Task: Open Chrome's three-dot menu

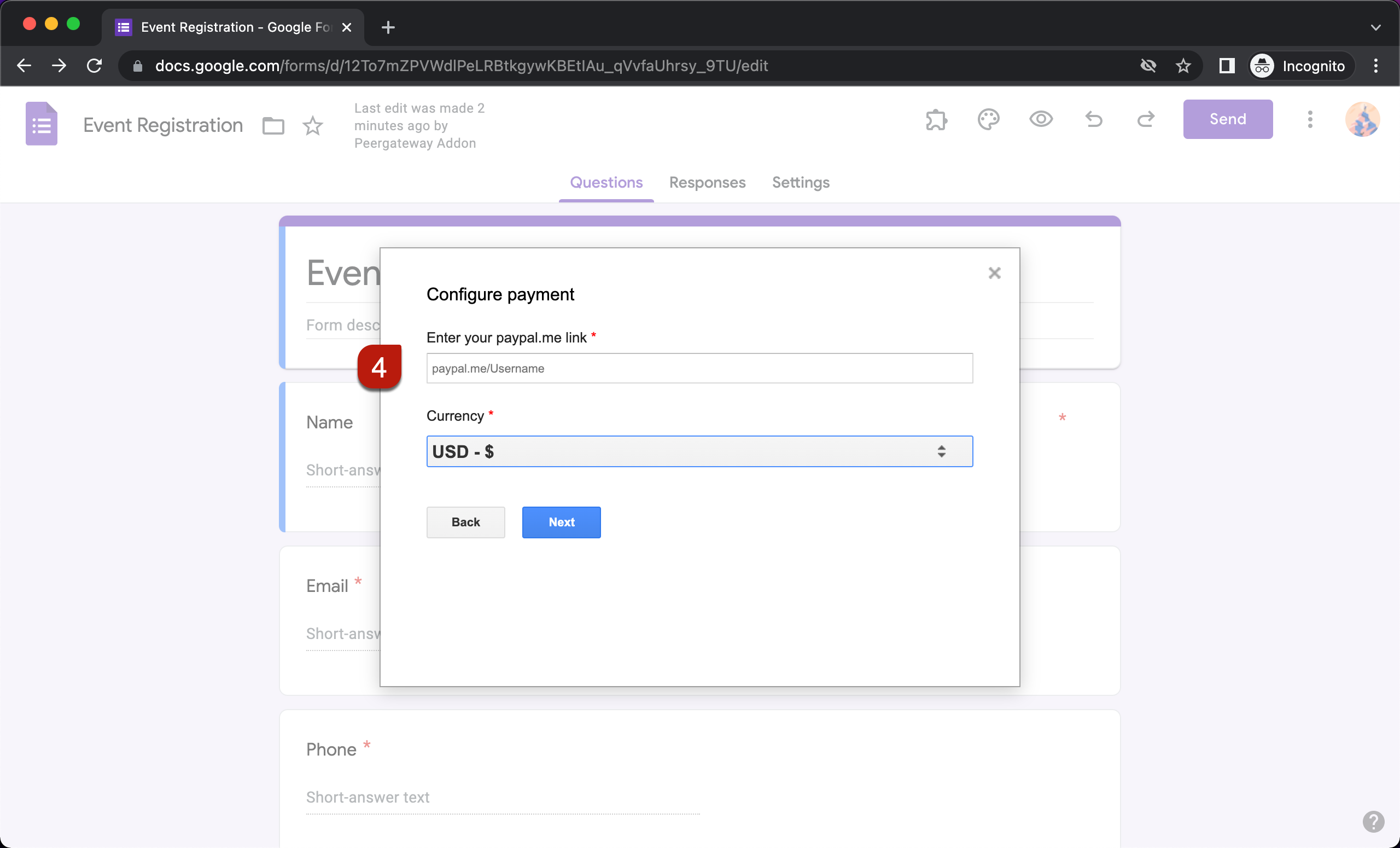Action: coord(1375,66)
